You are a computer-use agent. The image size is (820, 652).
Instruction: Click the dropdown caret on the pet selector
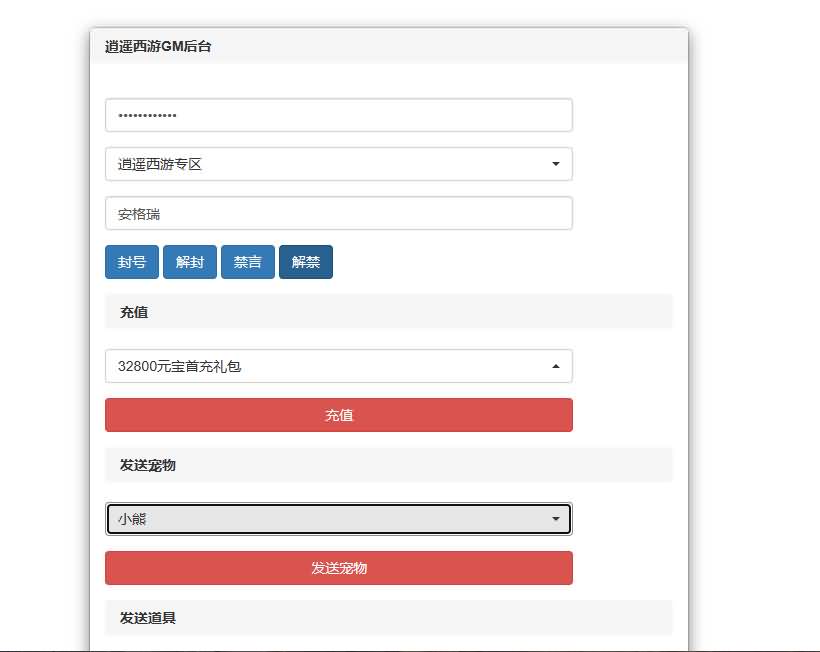(x=556, y=519)
